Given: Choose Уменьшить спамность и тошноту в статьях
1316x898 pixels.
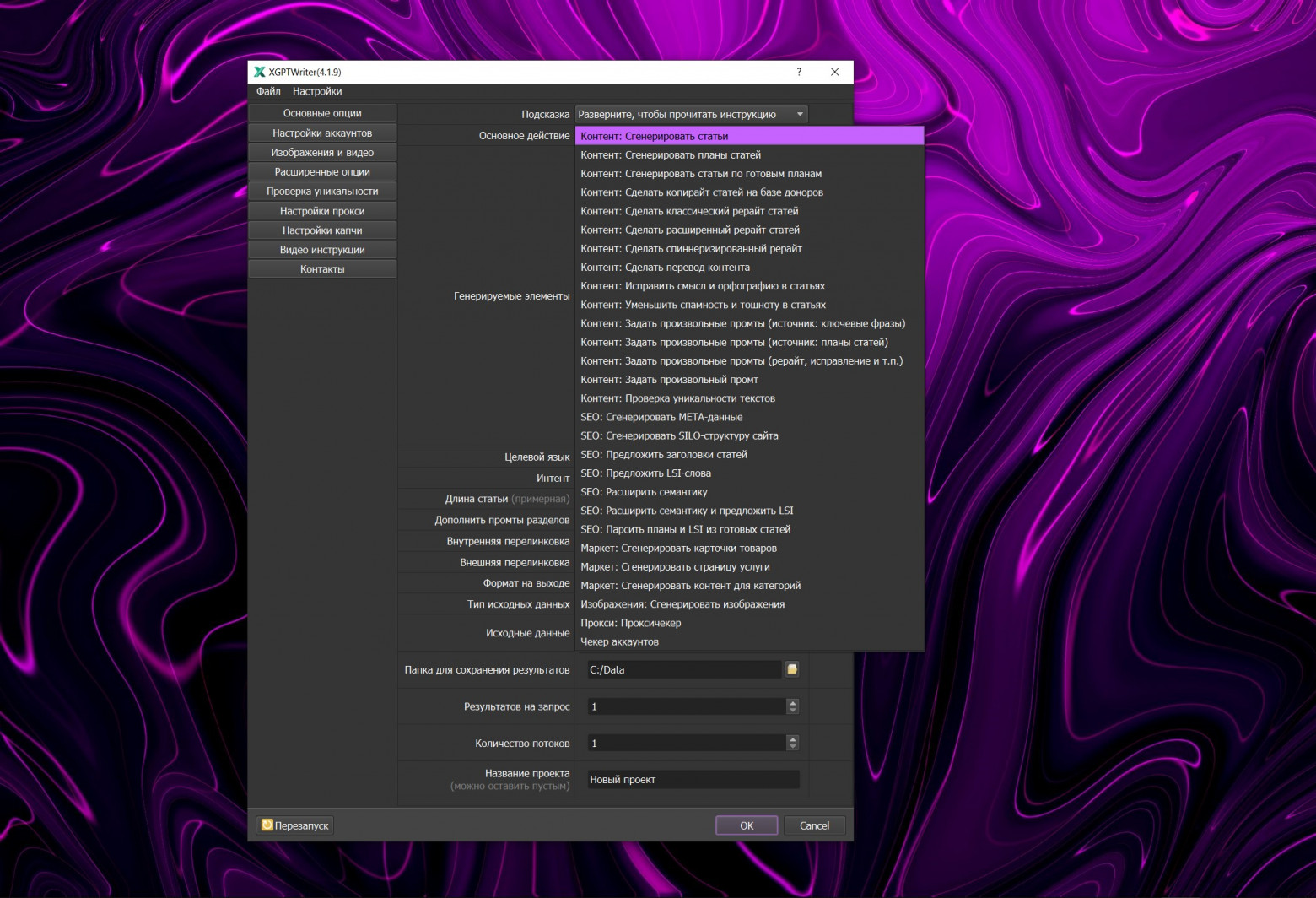Looking at the screenshot, I should click(x=749, y=305).
